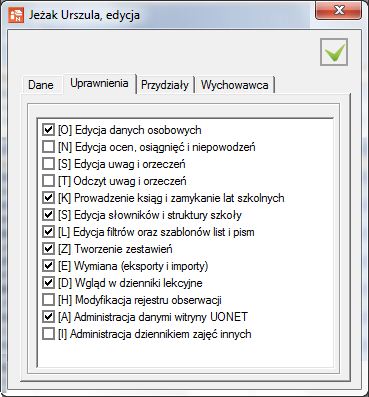
Task: Click the application icon in title bar
Action: (x=16, y=15)
